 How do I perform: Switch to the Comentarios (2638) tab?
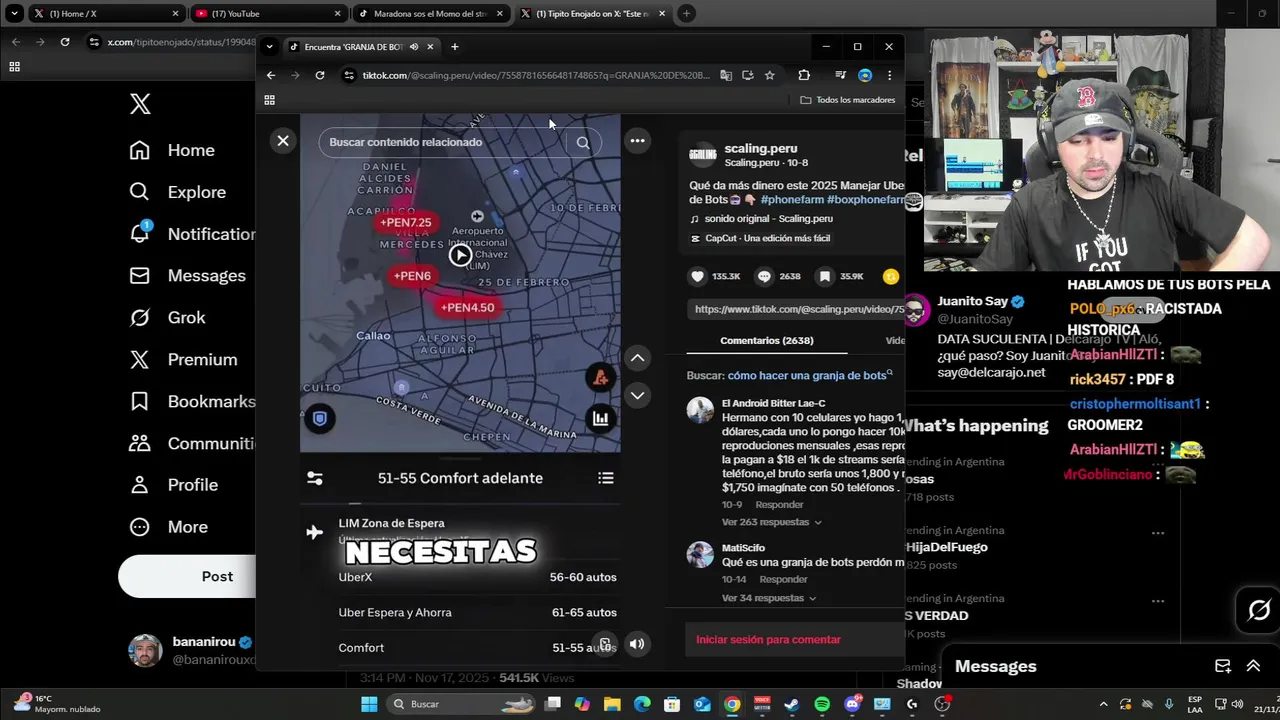pos(766,340)
